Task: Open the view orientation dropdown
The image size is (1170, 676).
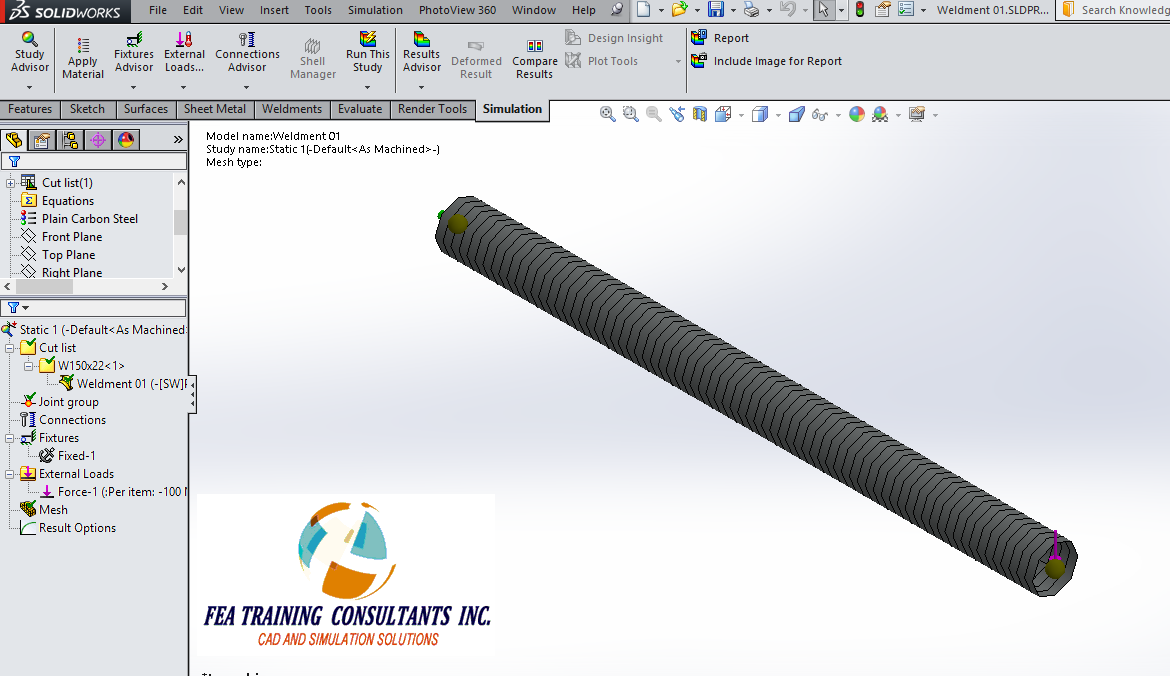Action: 740,114
